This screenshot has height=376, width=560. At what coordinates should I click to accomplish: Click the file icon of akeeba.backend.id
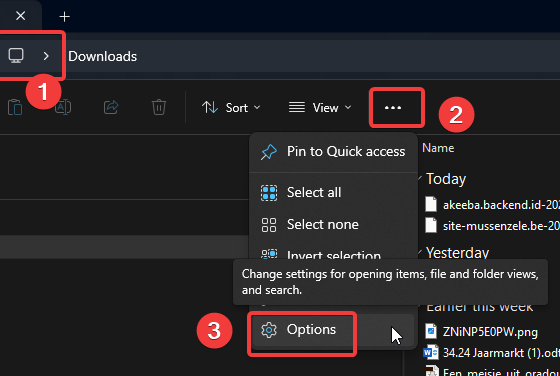pos(431,204)
